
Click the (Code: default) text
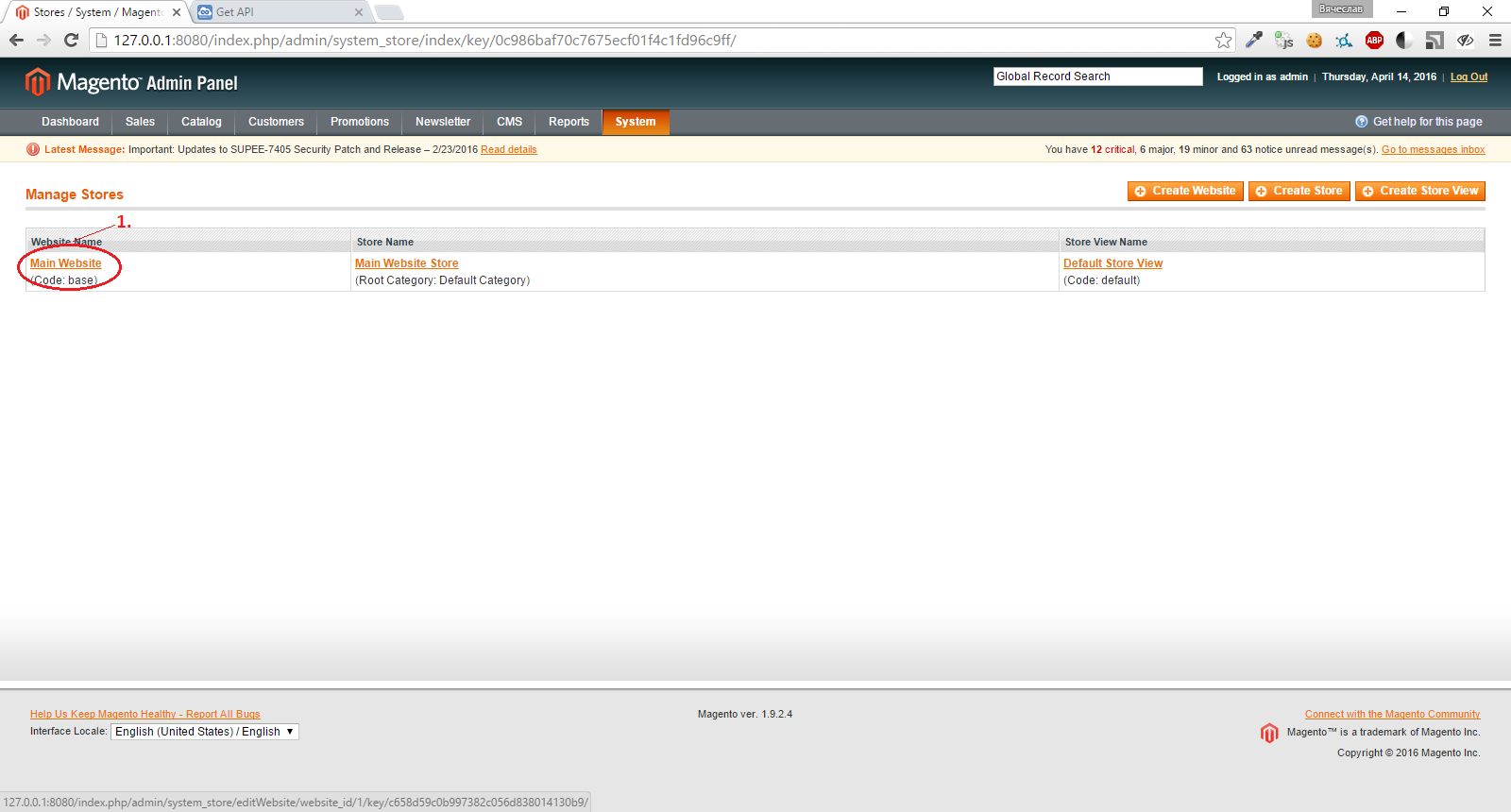coord(1102,280)
